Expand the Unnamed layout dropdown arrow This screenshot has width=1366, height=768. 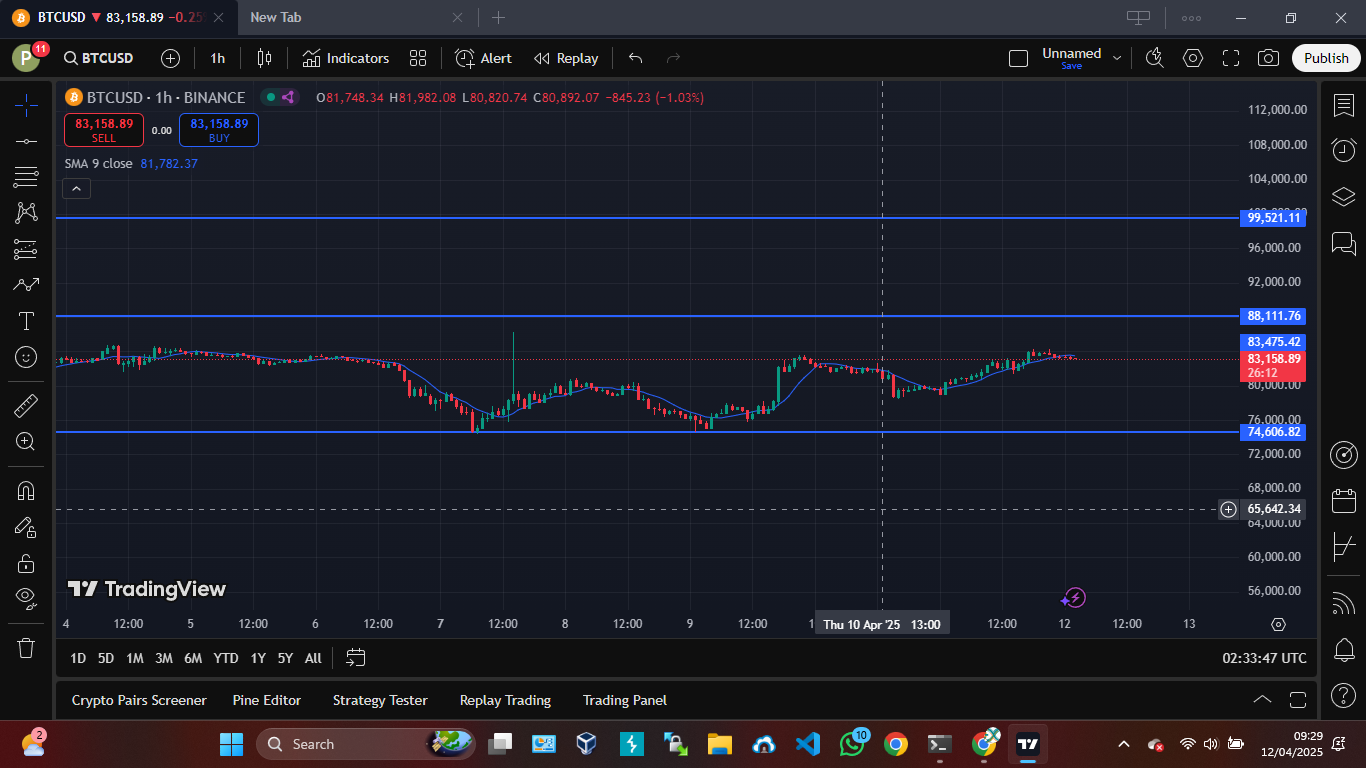[1117, 58]
